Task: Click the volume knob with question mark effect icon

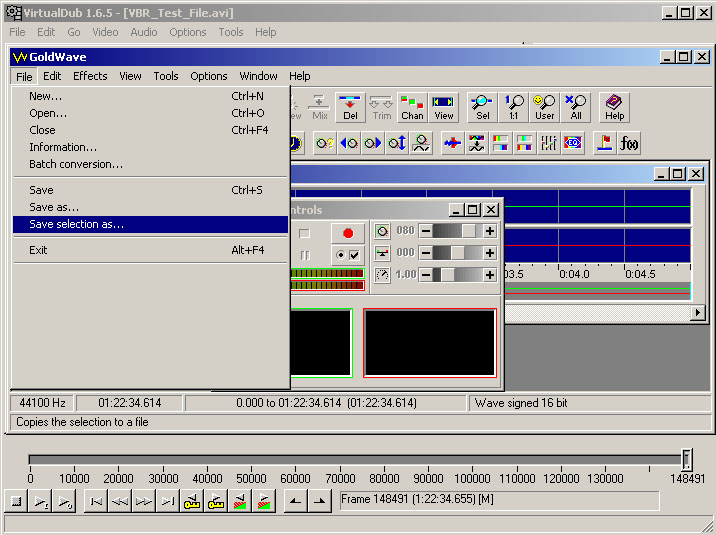Action: tap(325, 143)
